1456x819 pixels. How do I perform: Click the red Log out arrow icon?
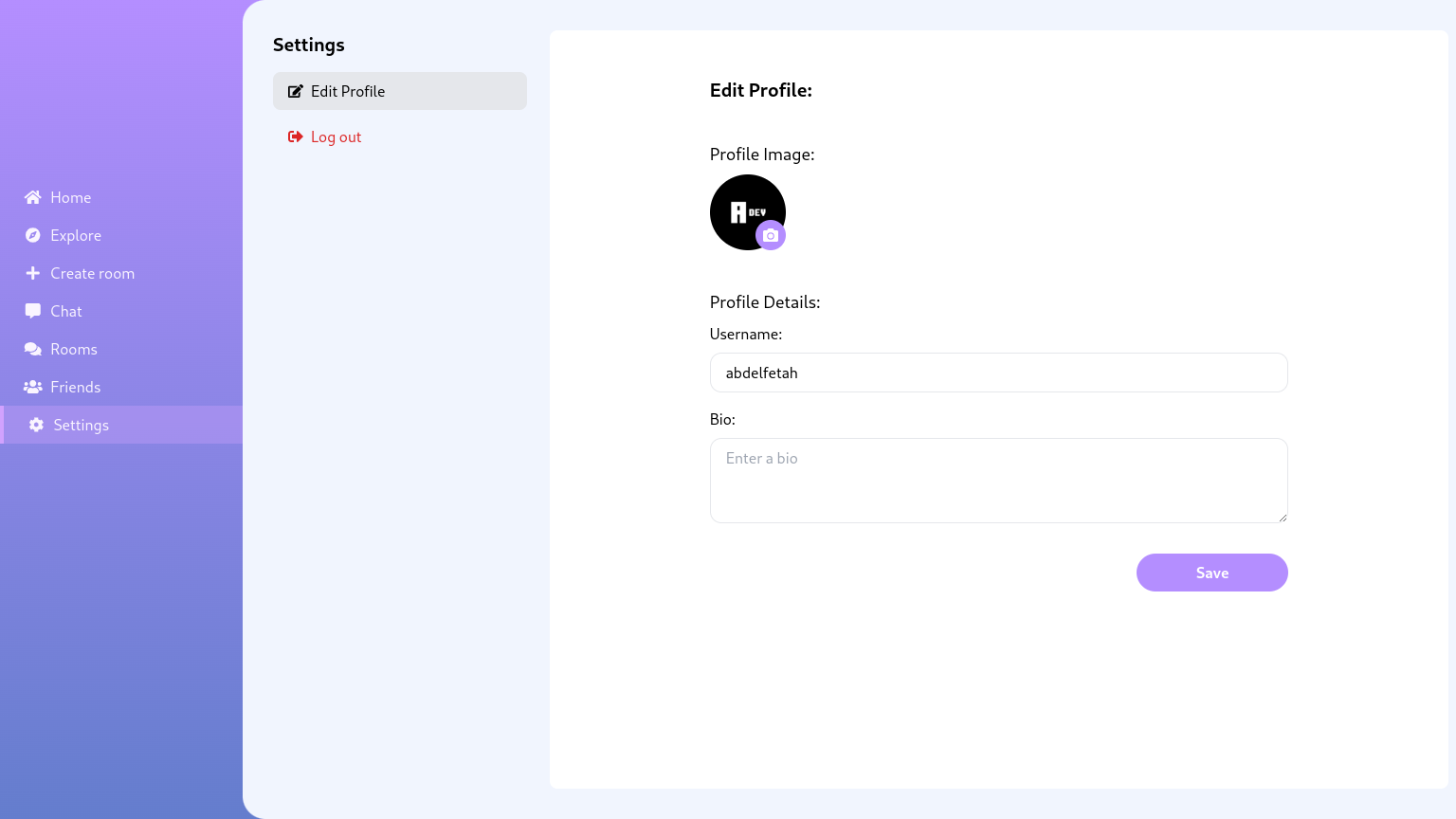tap(296, 136)
